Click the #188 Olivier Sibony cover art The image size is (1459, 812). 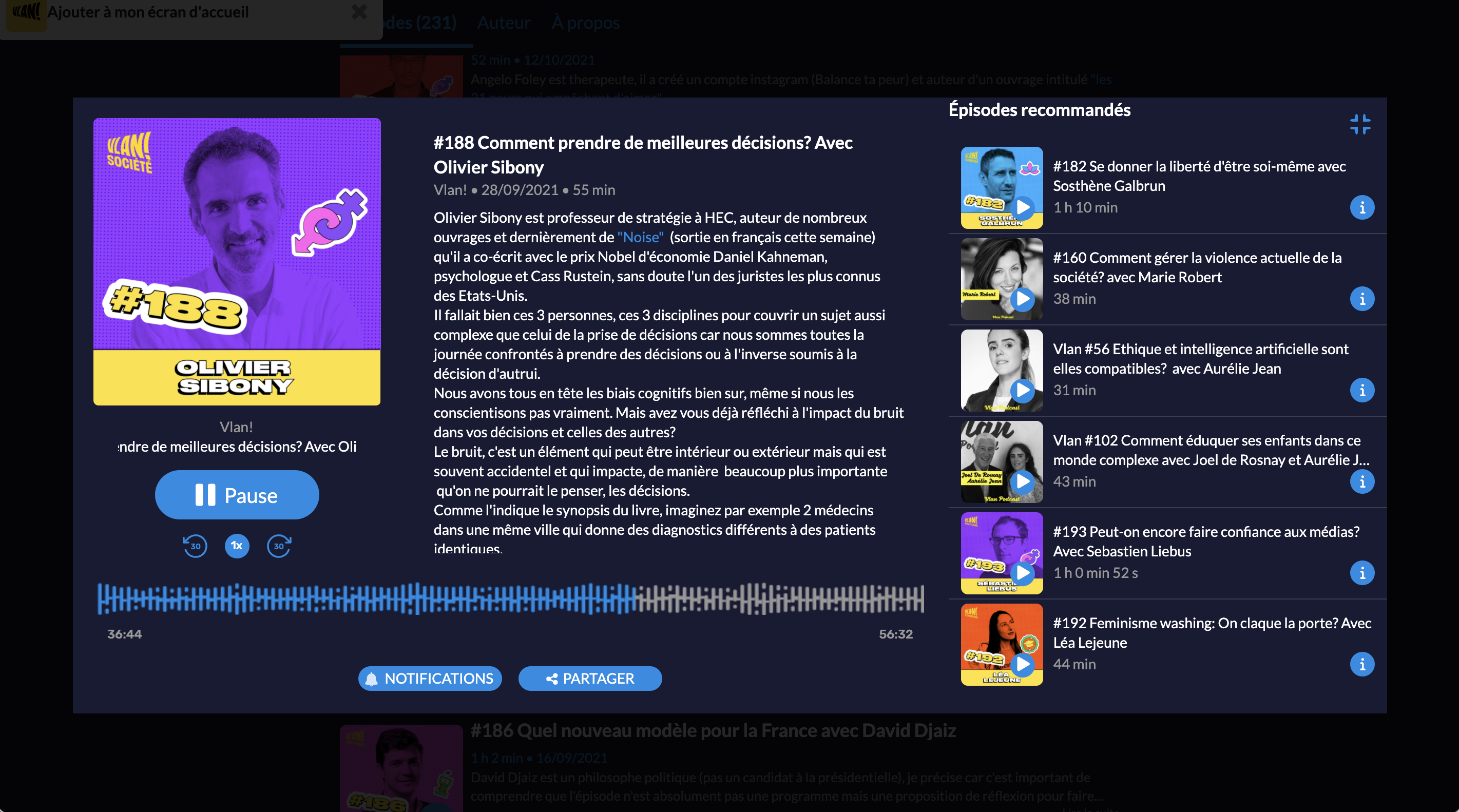(237, 262)
